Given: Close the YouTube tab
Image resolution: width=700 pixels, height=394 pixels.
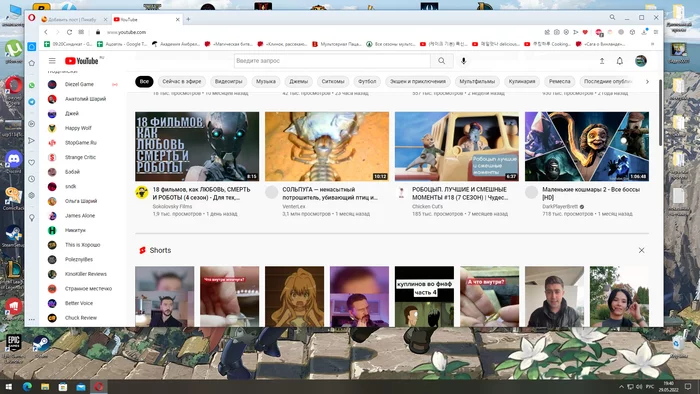Looking at the screenshot, I should (x=178, y=20).
